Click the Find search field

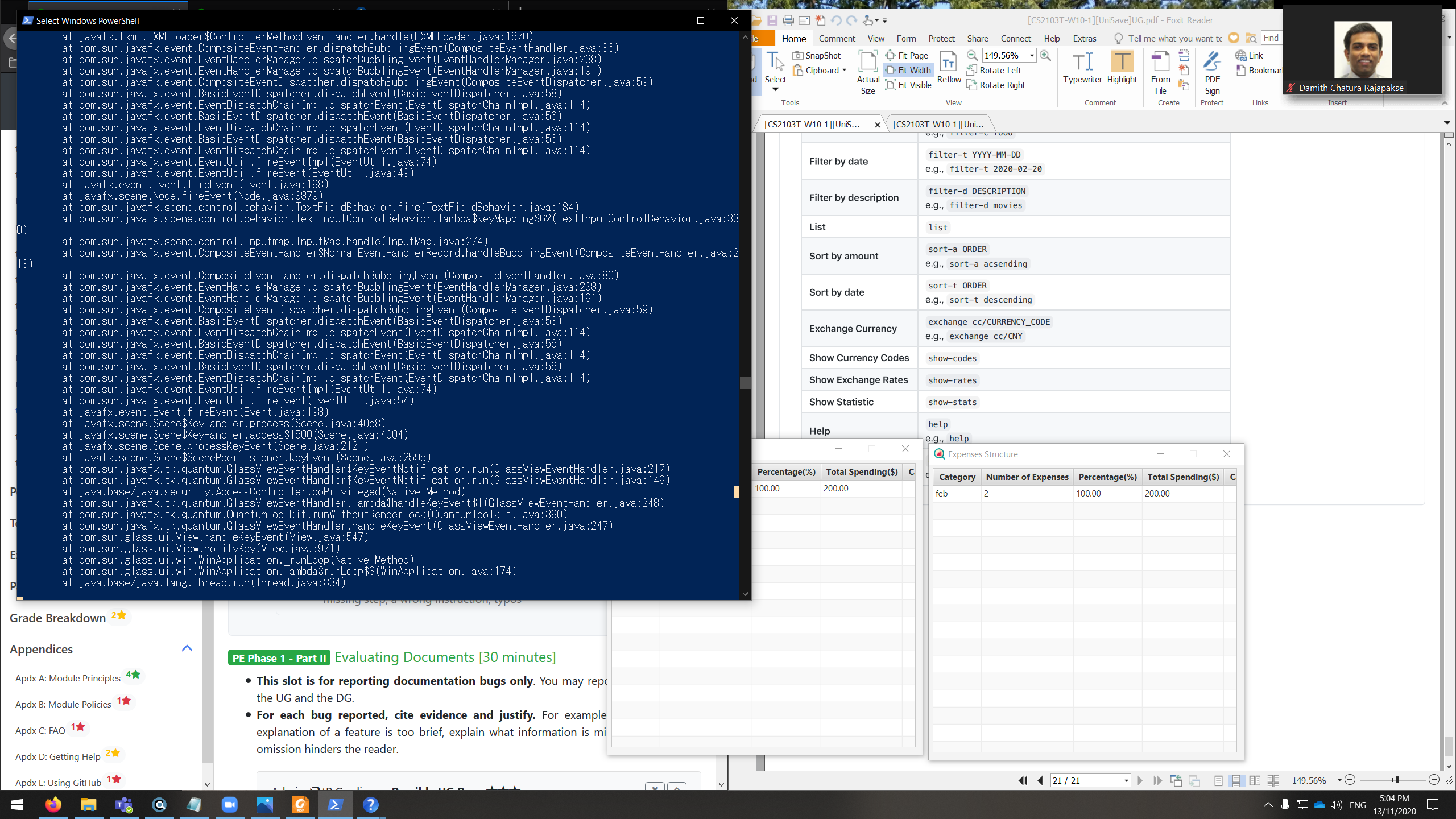point(1272,38)
